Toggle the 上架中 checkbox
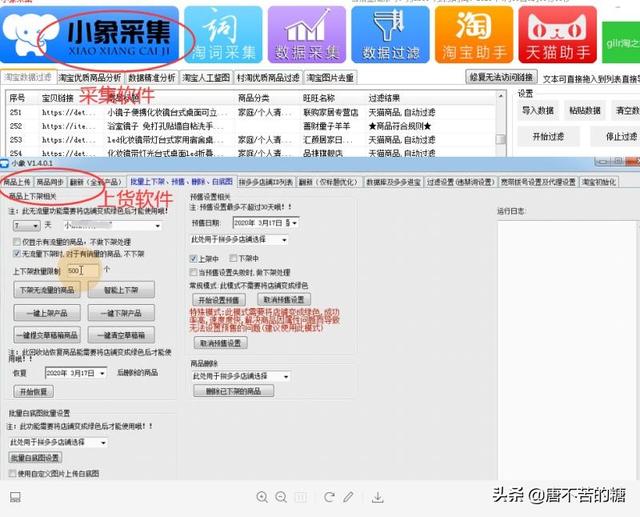Screen dimensions: 640x517 193,258
